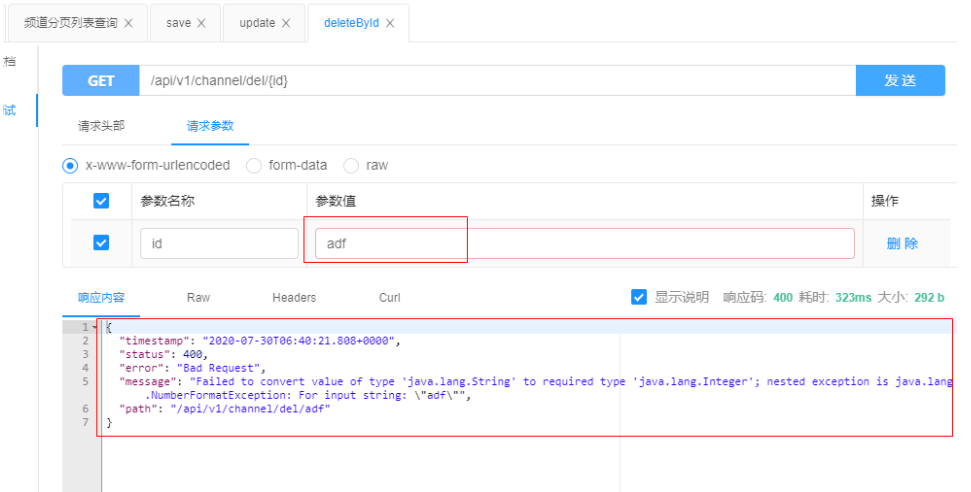Click the "error": "Bad Request" line
Image resolution: width=971 pixels, height=492 pixels.
tap(193, 368)
